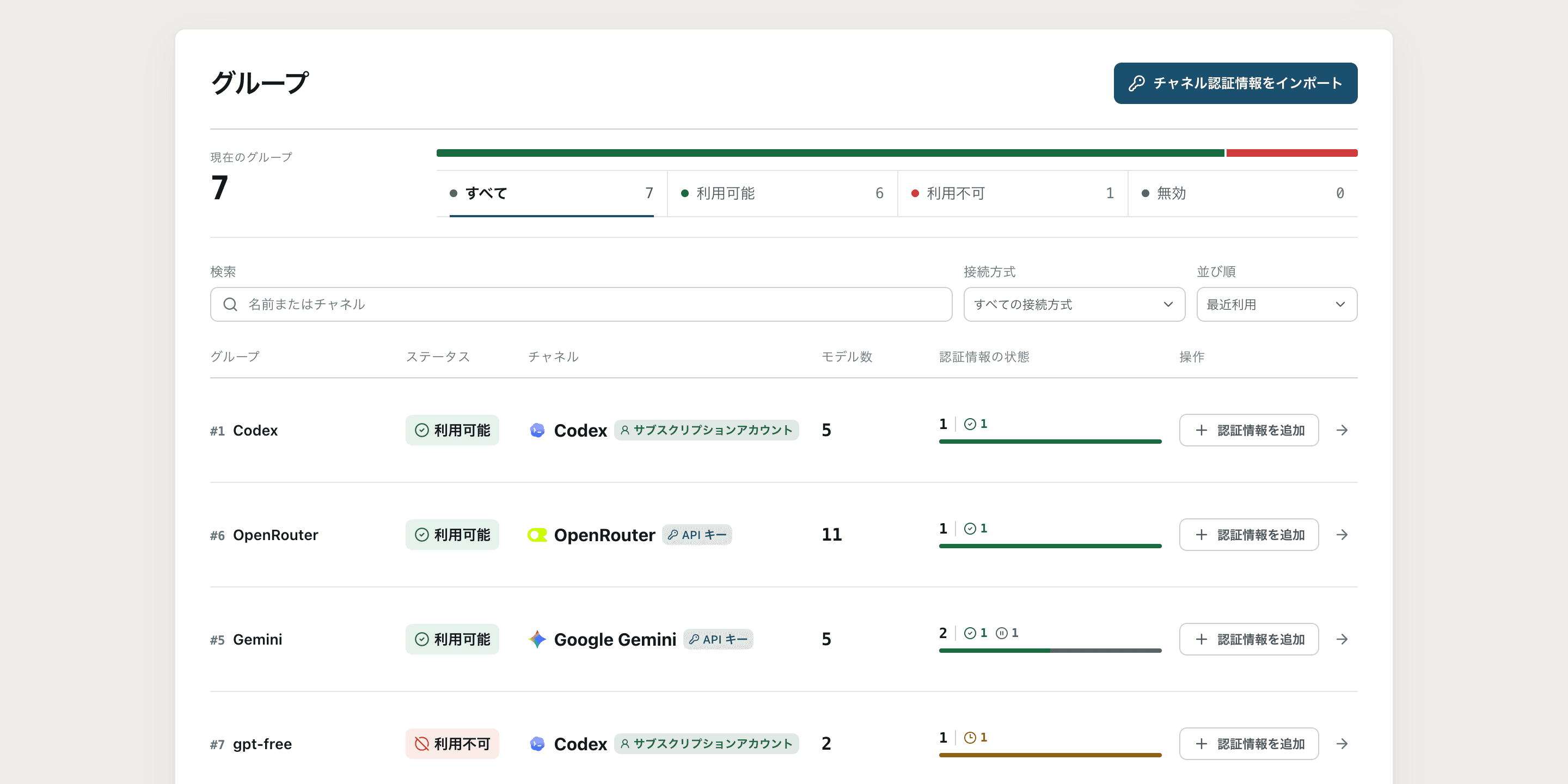Click チャネル認証情報をインポート button
The width and height of the screenshot is (1568, 784).
pos(1235,83)
